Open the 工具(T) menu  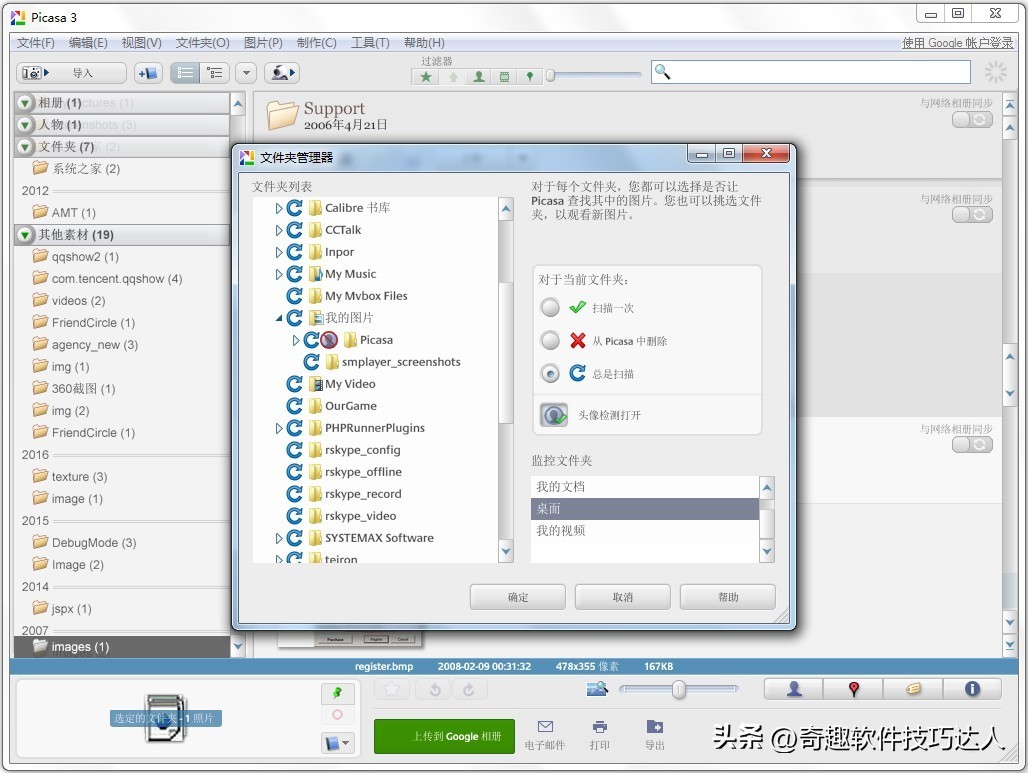click(370, 43)
